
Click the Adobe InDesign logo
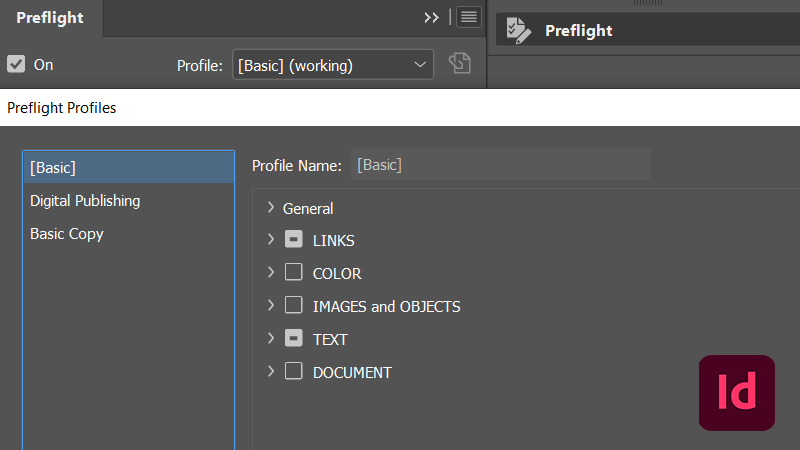coord(737,393)
